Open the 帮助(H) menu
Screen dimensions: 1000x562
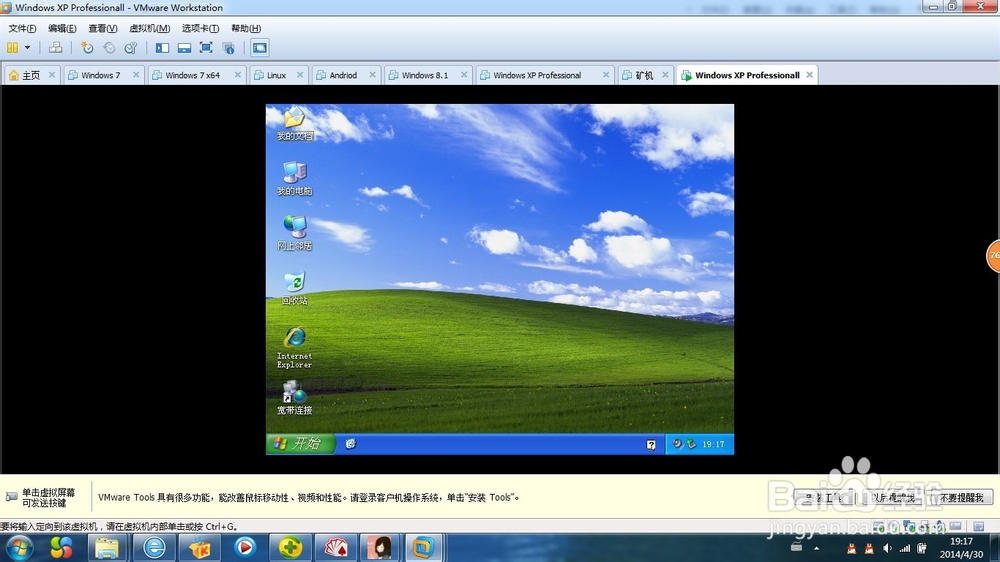point(246,28)
